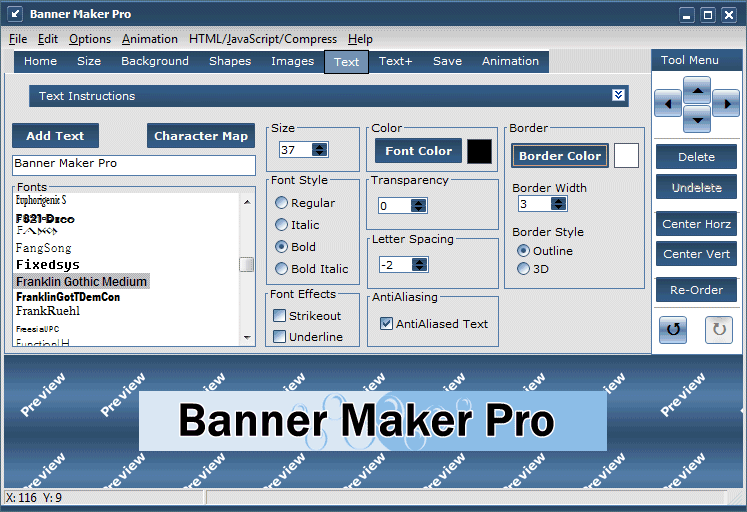The width and height of the screenshot is (747, 512).
Task: Click the move down arrow in Tool Menu
Action: tap(698, 118)
